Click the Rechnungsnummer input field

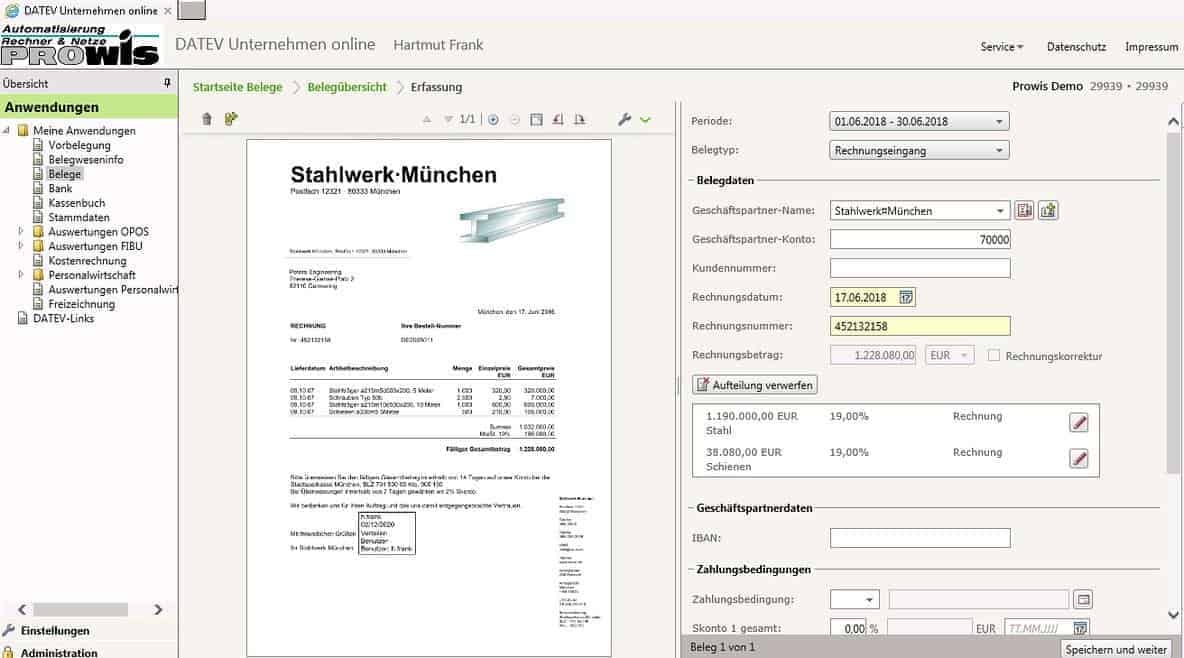click(x=920, y=326)
